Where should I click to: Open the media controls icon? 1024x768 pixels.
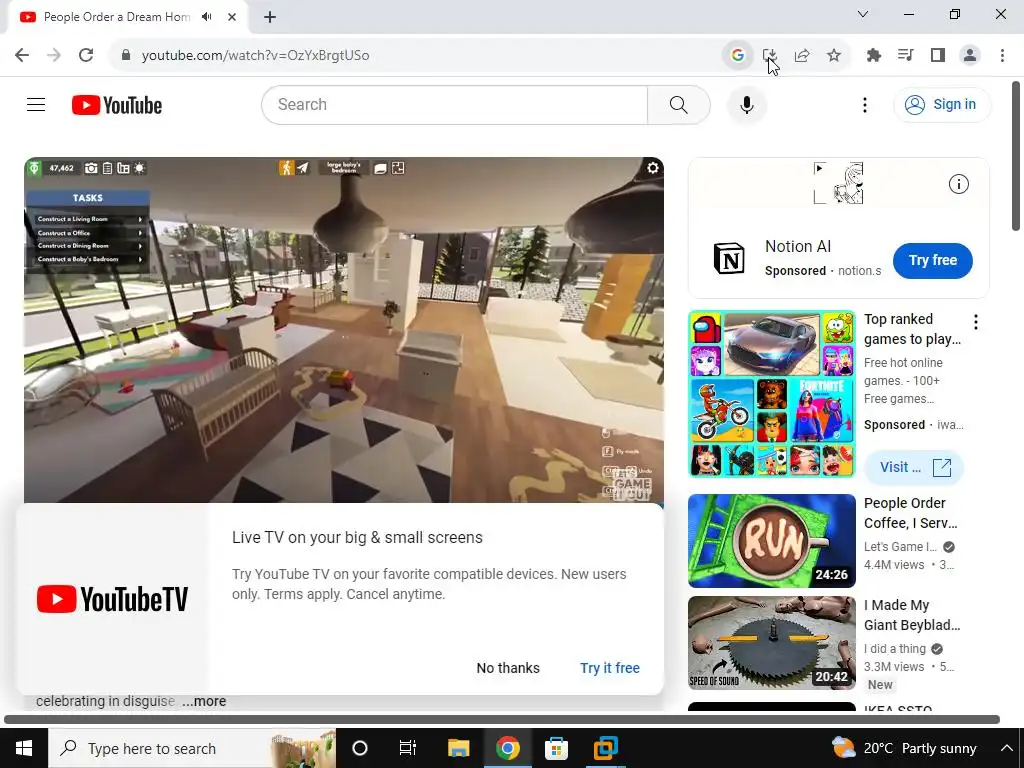click(x=906, y=55)
